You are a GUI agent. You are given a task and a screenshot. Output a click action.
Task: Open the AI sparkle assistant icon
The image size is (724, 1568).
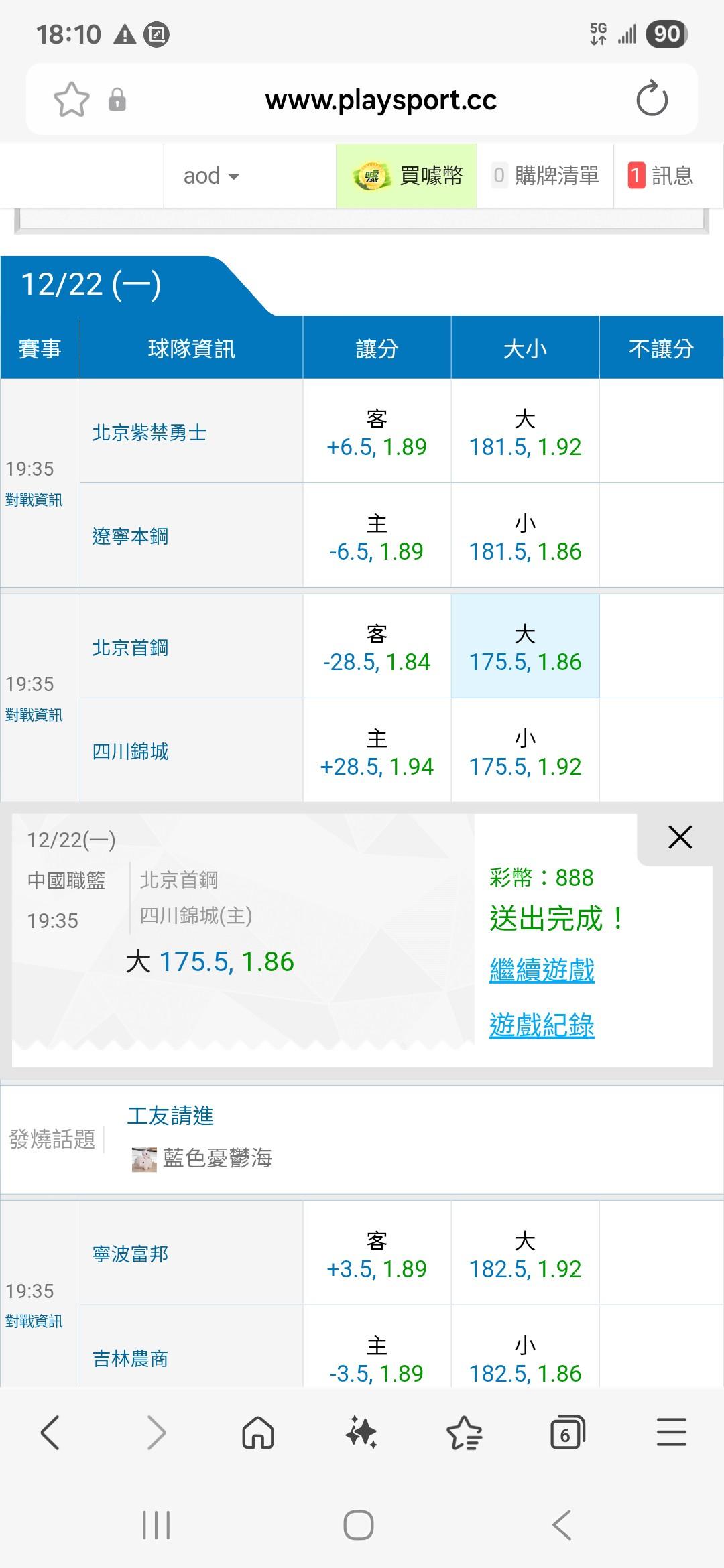361,1433
